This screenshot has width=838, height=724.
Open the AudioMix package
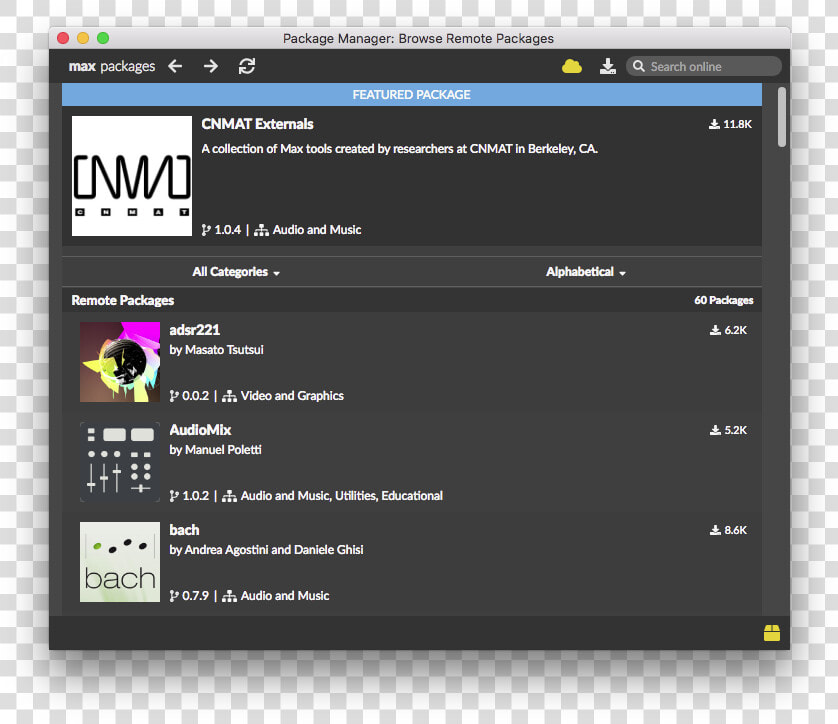(200, 430)
